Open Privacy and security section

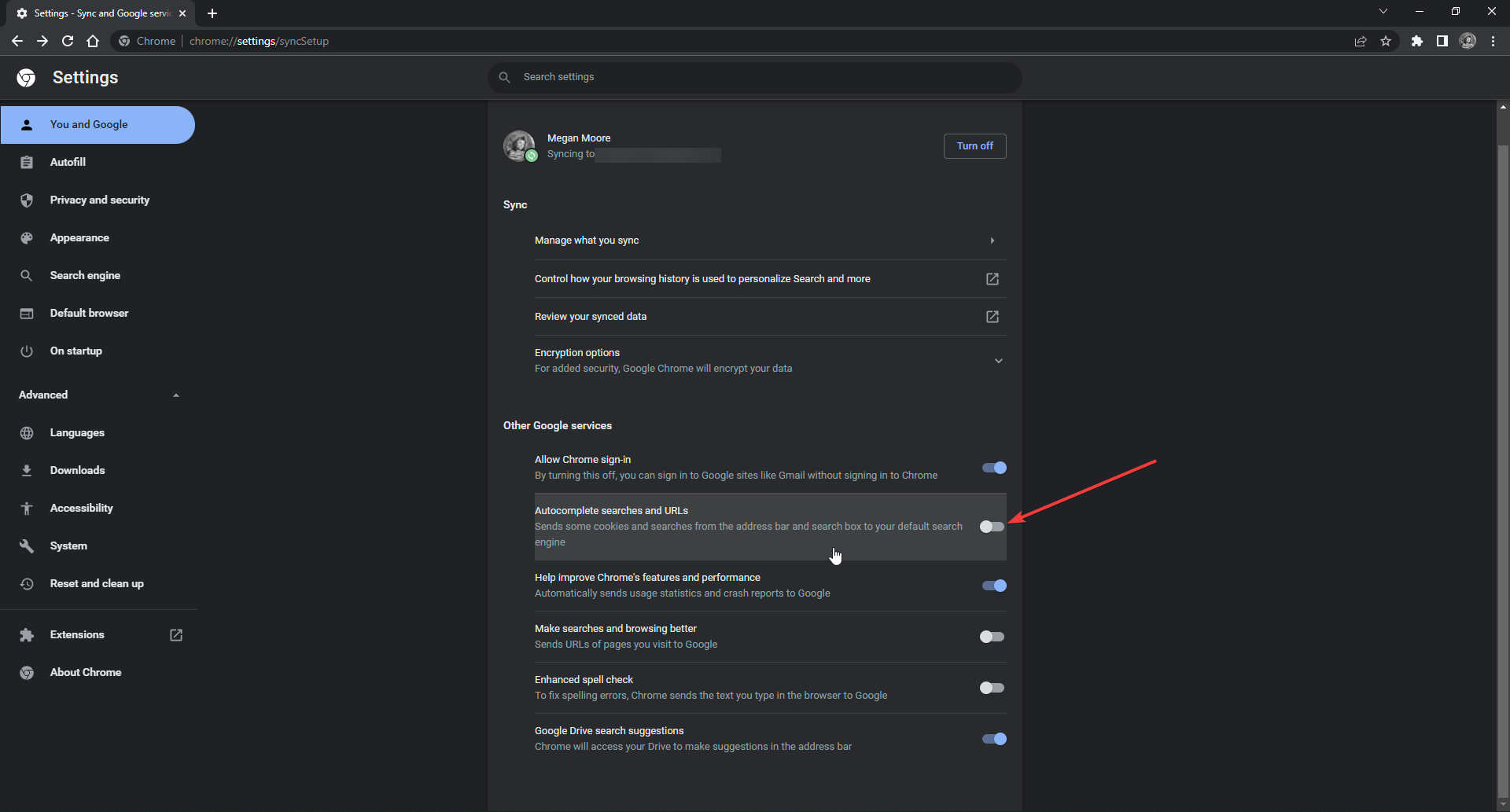point(98,200)
